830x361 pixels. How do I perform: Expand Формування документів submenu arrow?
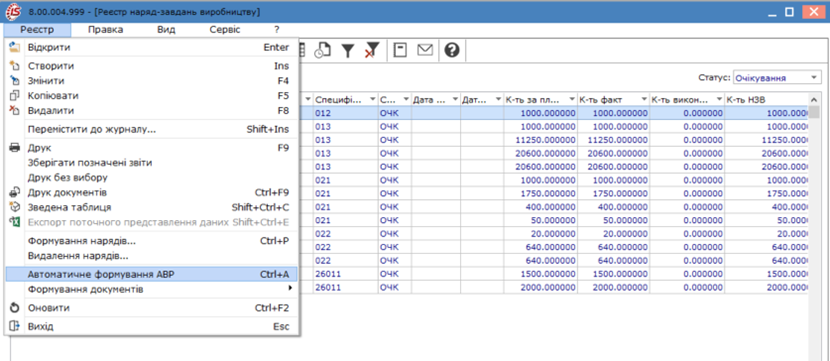(290, 289)
